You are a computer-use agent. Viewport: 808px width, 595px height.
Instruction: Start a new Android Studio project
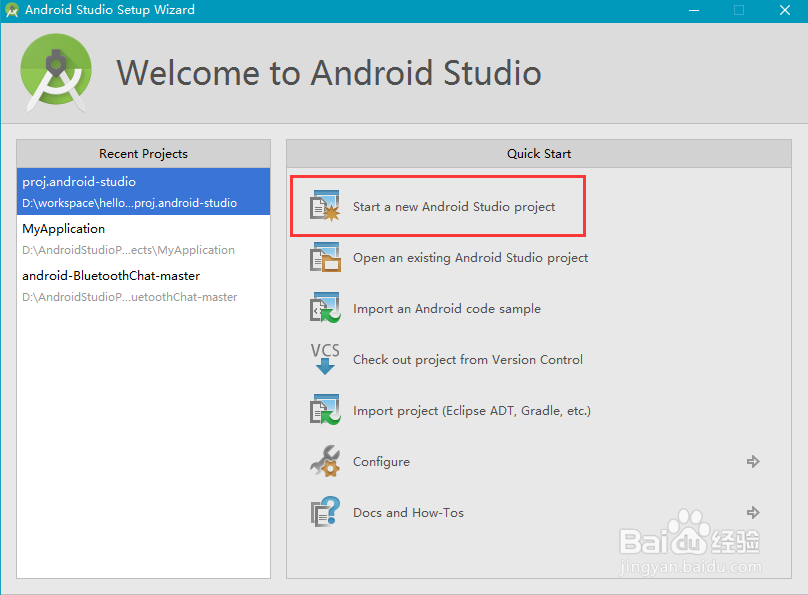(x=454, y=207)
